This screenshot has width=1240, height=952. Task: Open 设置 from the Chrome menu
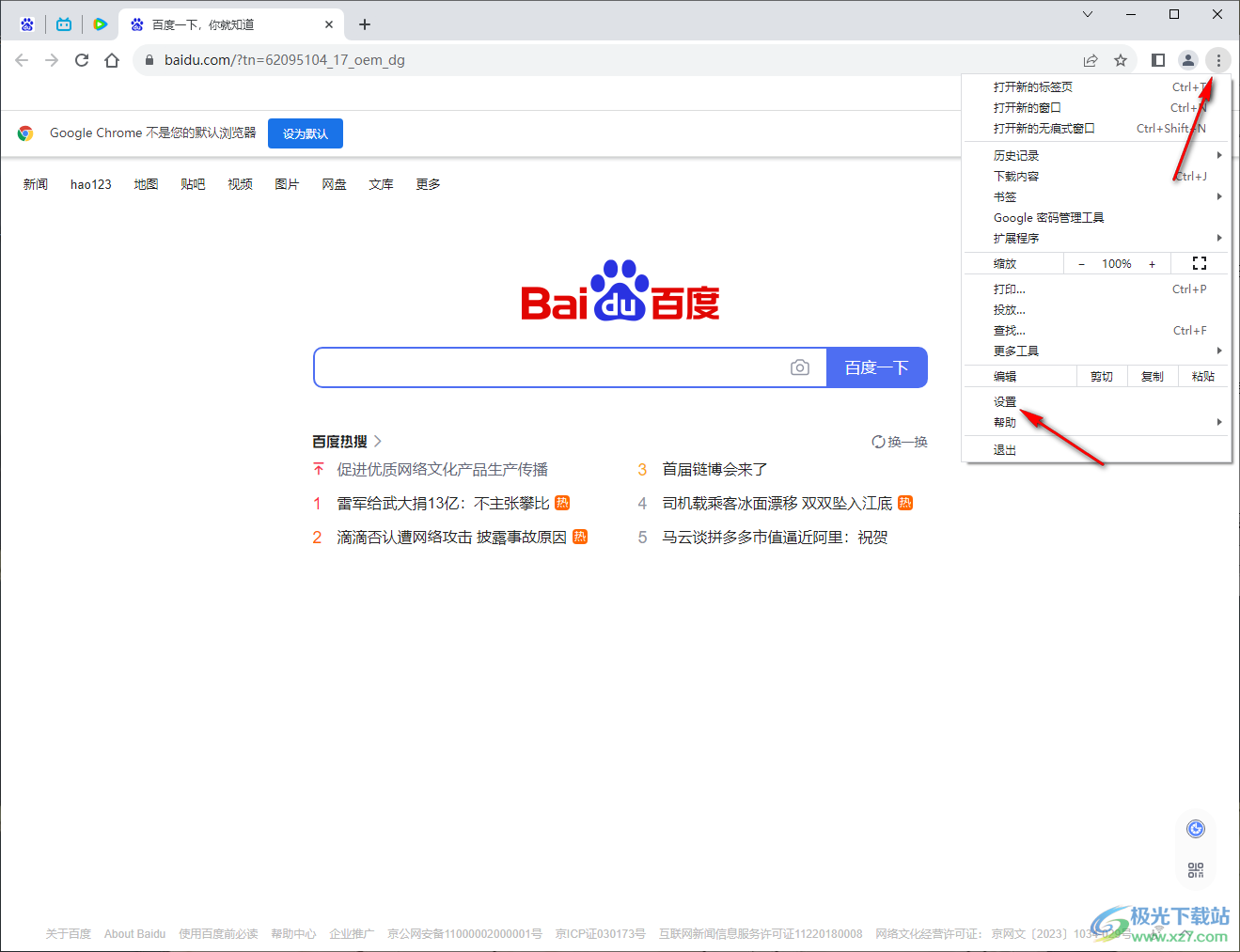point(1097,401)
